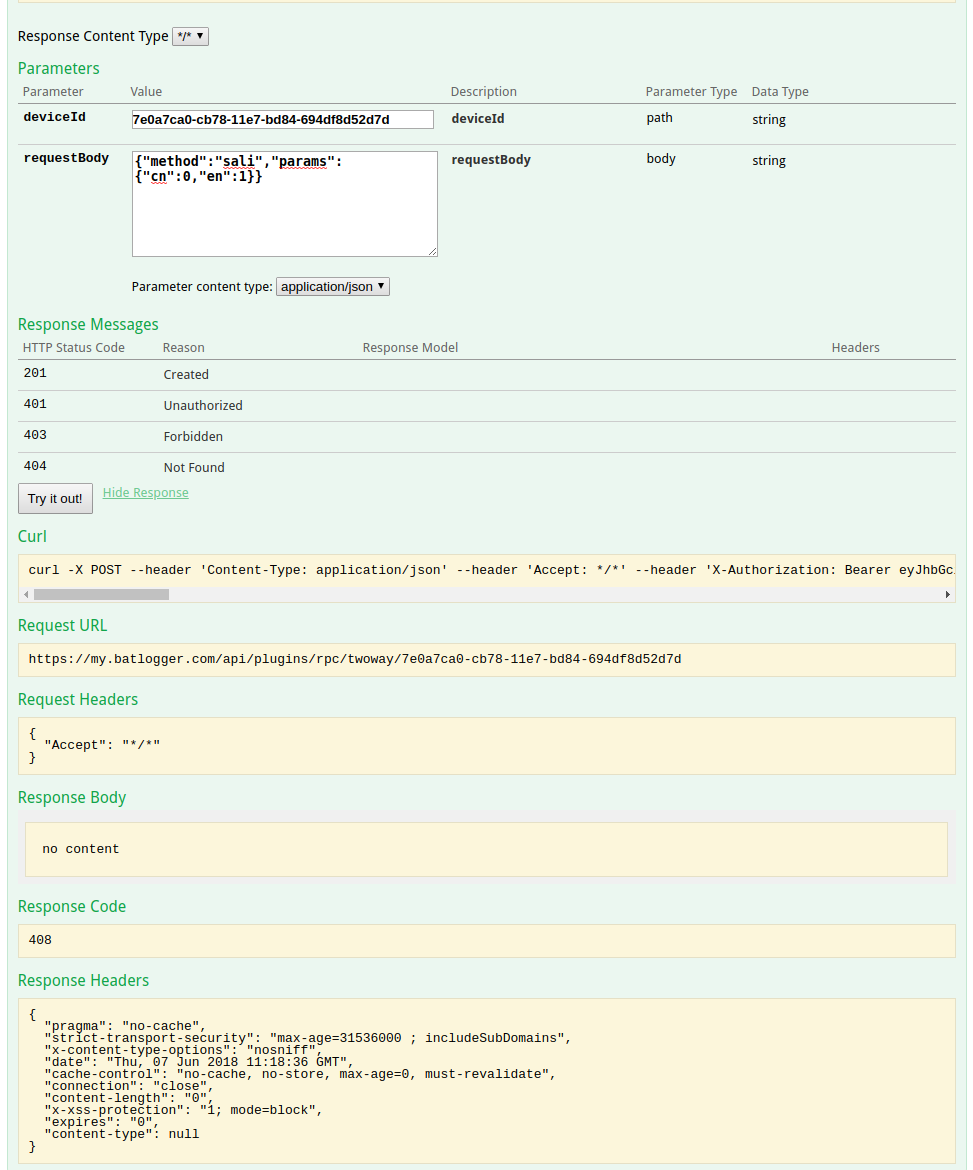Click the Parameters section heading
Image resolution: width=973 pixels, height=1170 pixels.
[58, 68]
